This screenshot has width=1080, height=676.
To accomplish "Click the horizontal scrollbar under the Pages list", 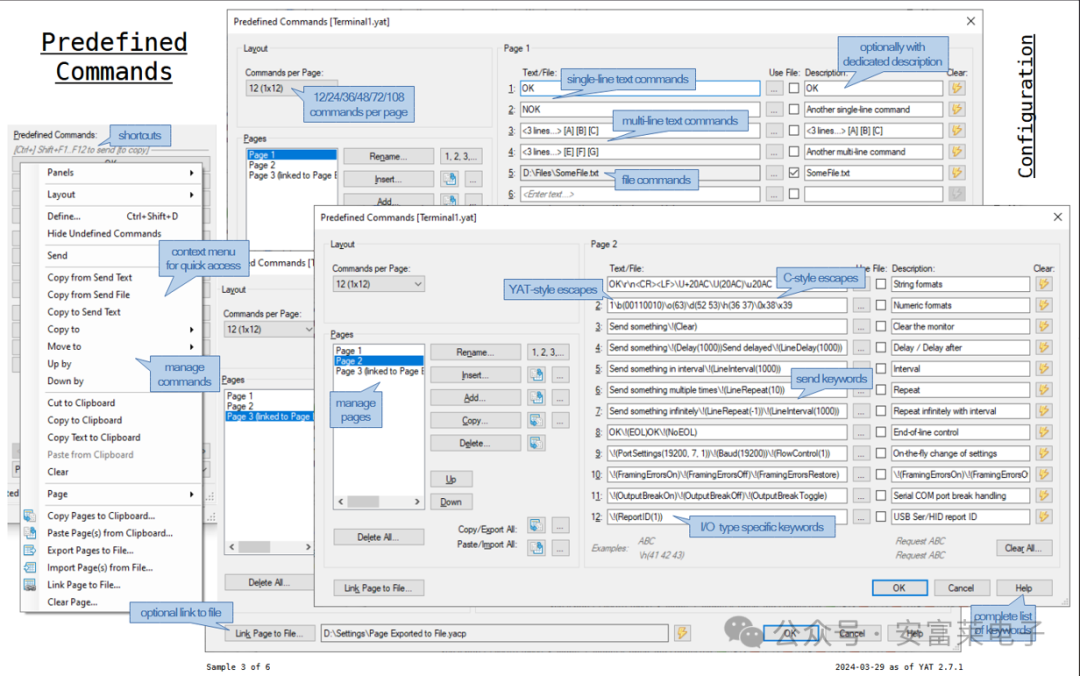I will tap(379, 502).
